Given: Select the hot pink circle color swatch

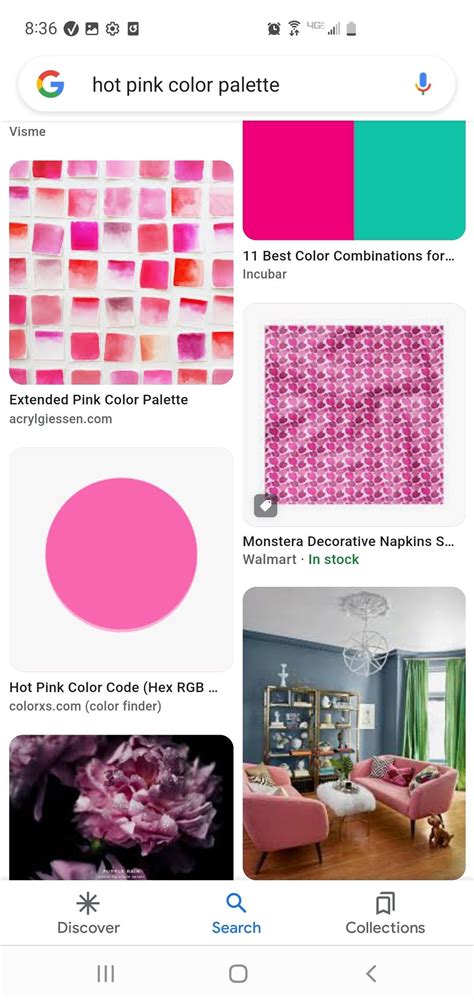Looking at the screenshot, I should click(x=121, y=555).
